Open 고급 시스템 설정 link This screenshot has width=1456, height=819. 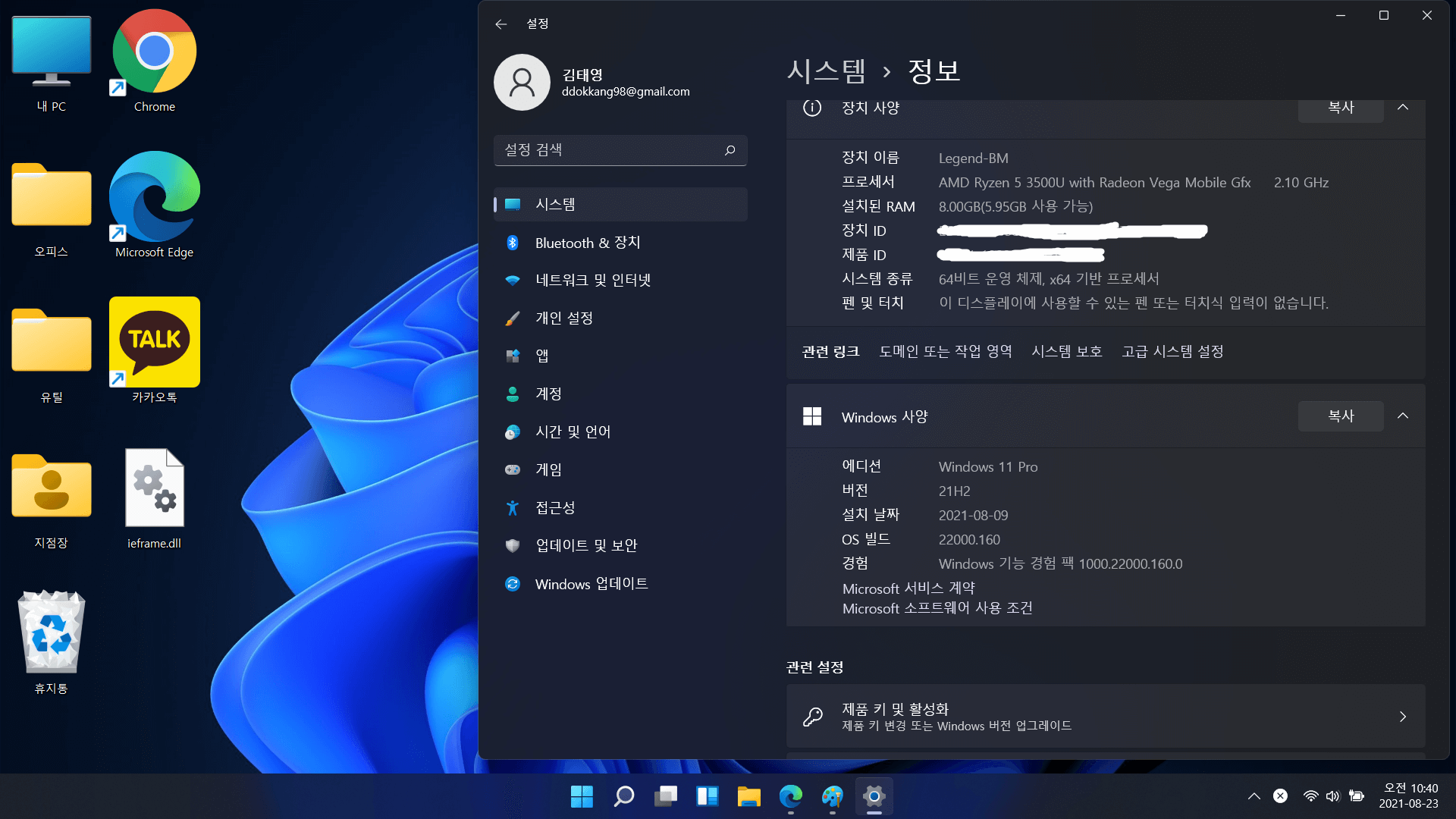coord(1173,352)
